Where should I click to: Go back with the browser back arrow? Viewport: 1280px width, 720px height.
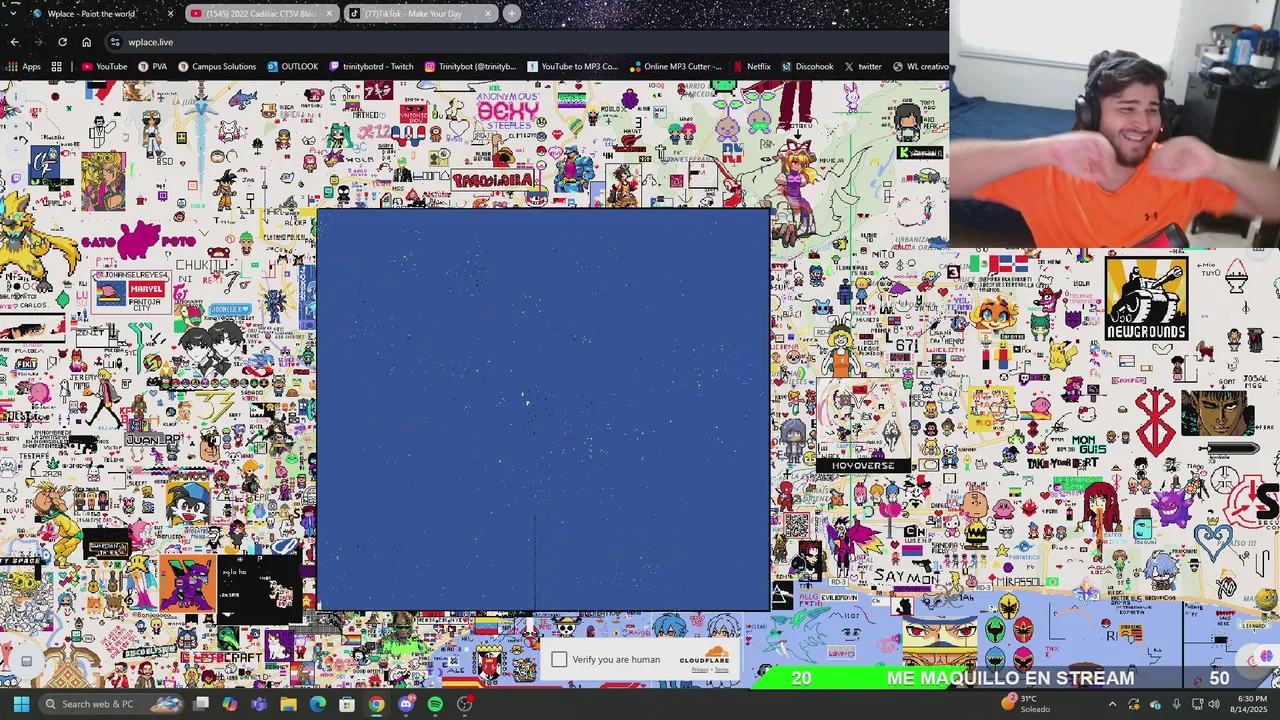click(x=14, y=42)
